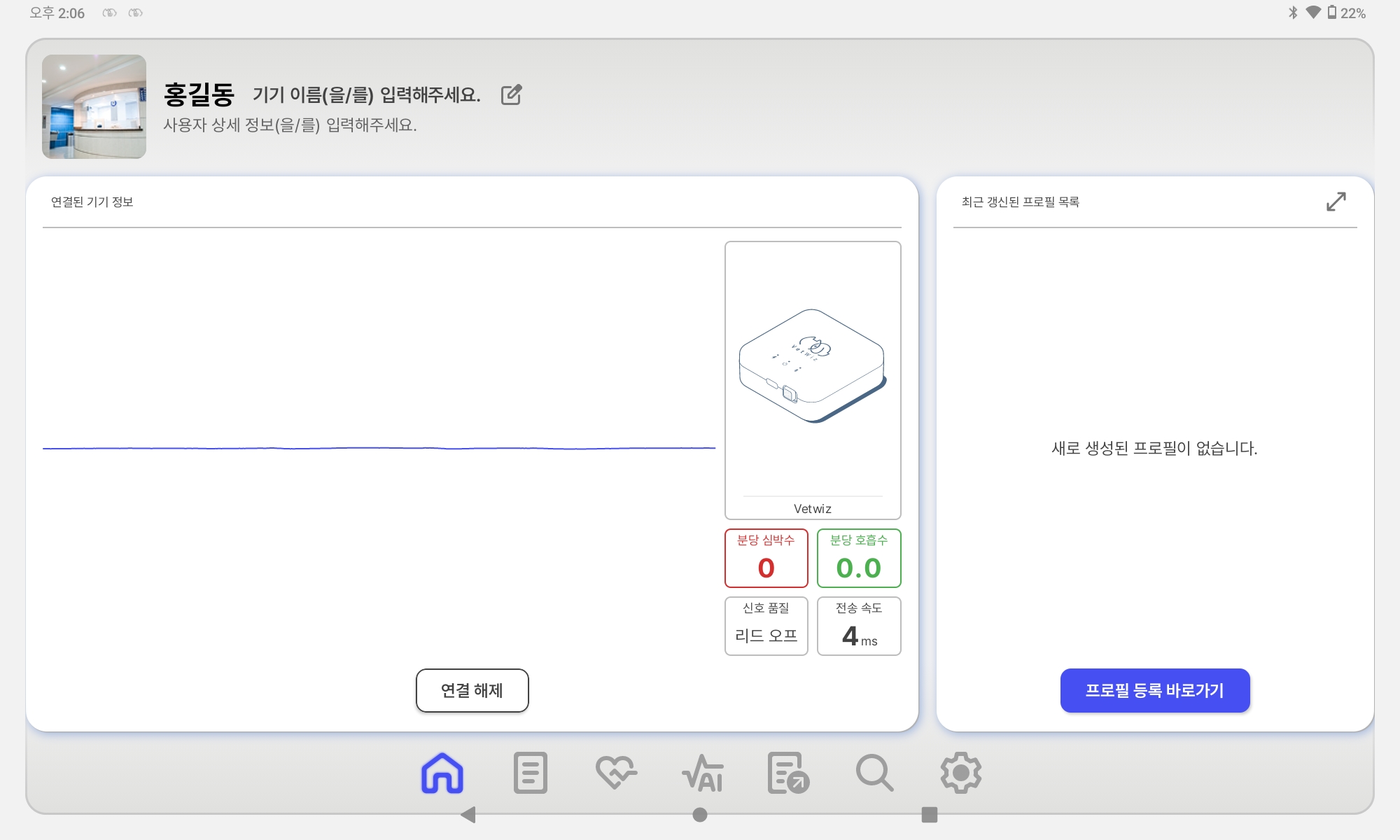Click the 프로필 등록 바로가기 button

click(1155, 690)
